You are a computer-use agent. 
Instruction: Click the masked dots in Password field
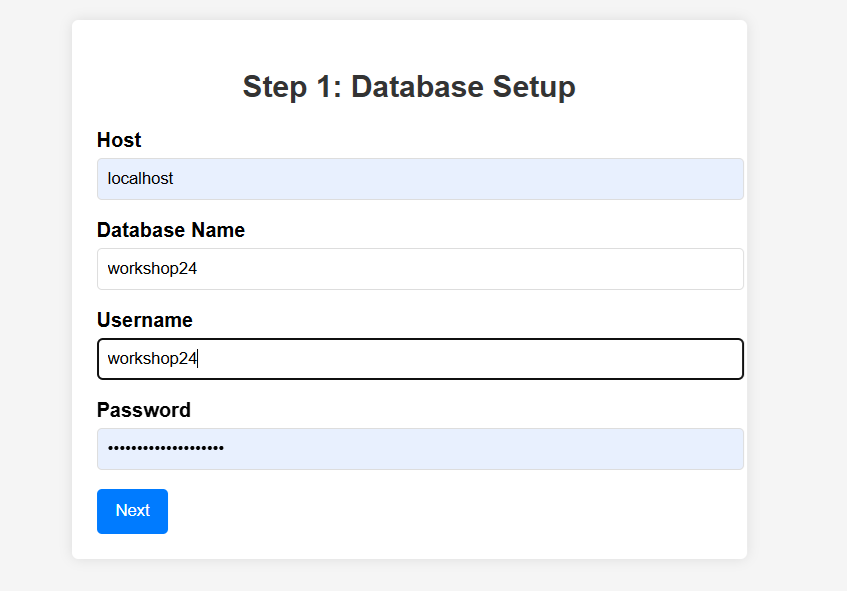click(165, 449)
